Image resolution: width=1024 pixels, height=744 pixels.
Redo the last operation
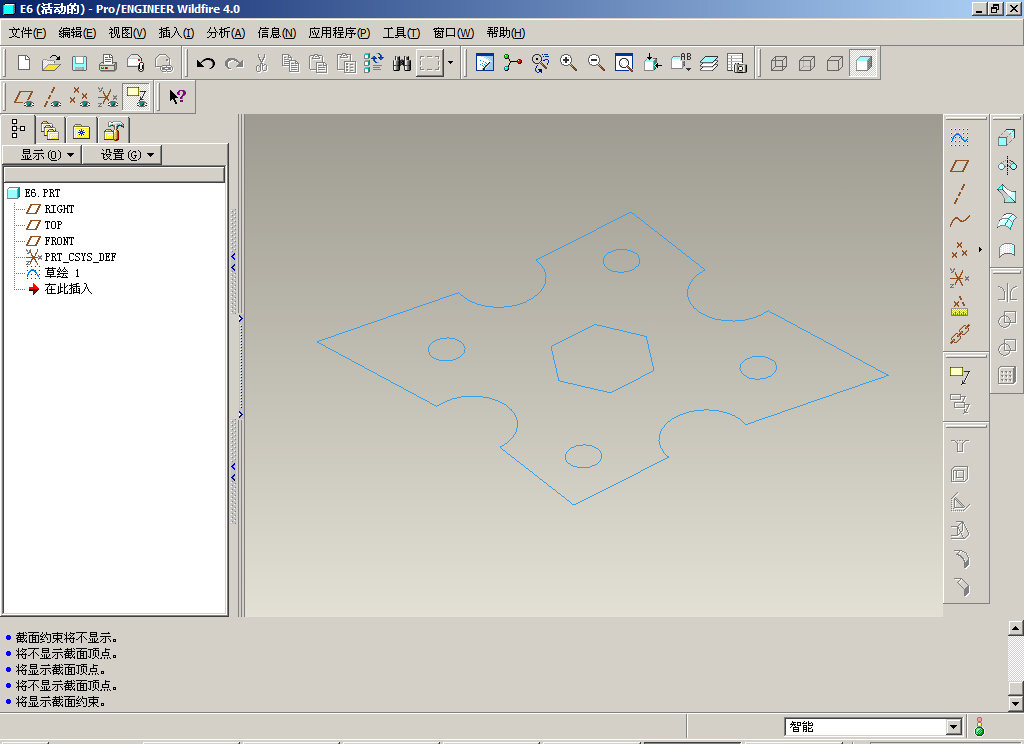pyautogui.click(x=234, y=63)
